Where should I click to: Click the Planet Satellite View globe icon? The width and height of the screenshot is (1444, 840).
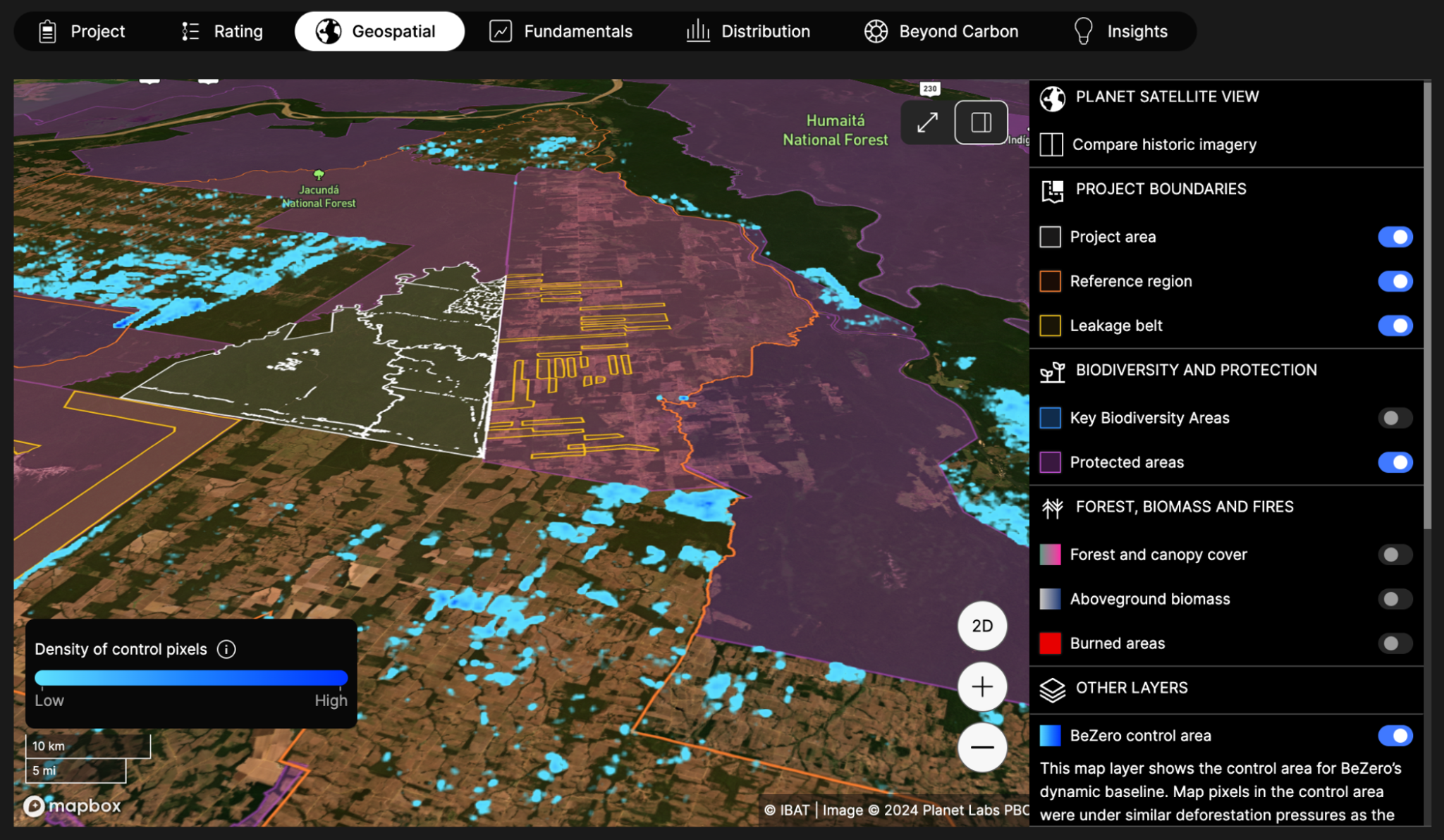tap(1052, 98)
